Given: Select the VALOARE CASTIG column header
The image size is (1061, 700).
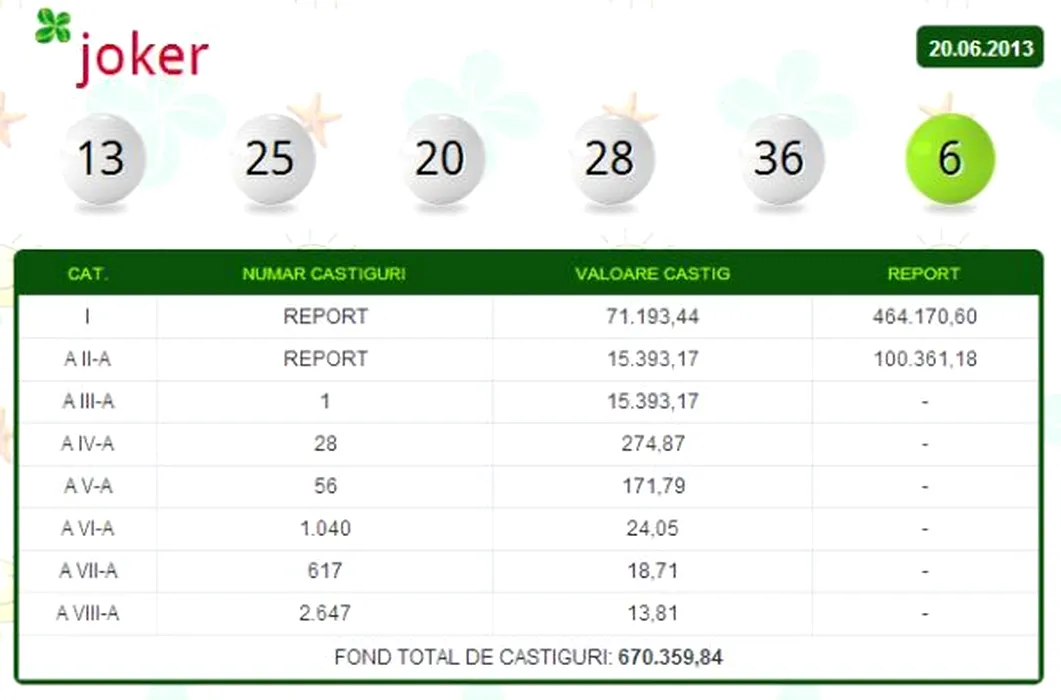Looking at the screenshot, I should point(652,274).
